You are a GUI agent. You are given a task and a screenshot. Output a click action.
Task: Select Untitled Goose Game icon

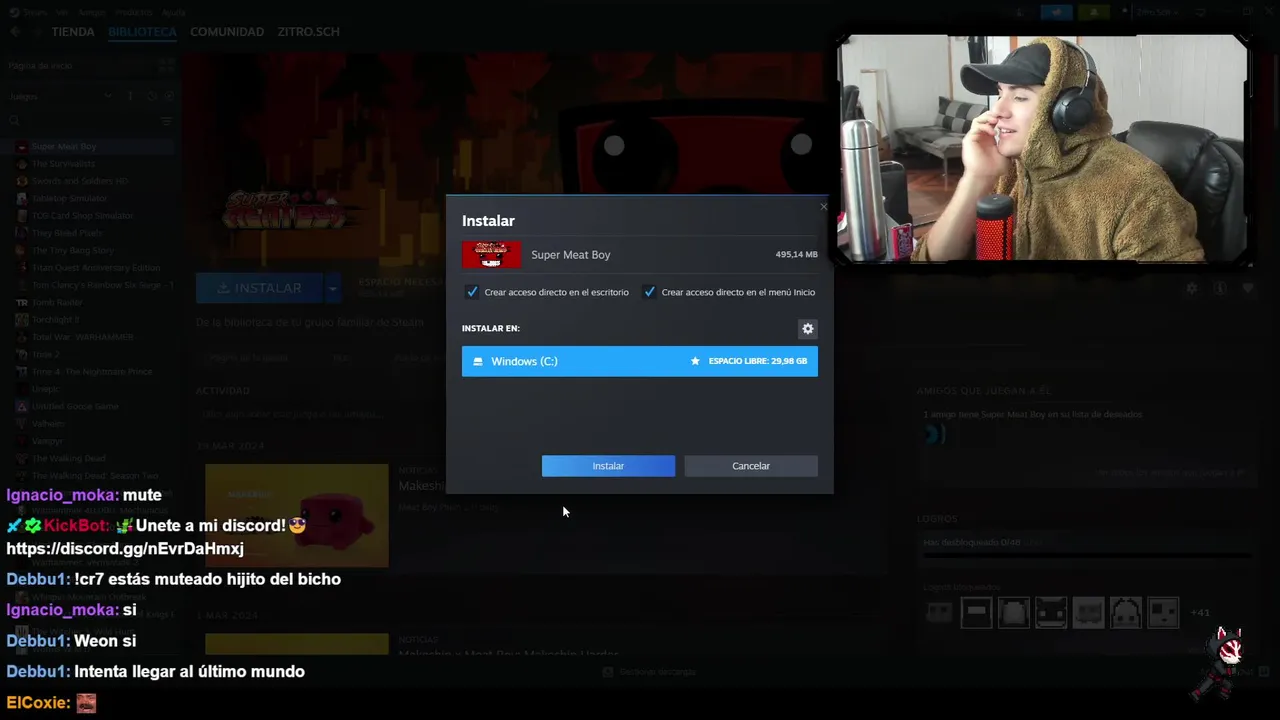[x=22, y=406]
